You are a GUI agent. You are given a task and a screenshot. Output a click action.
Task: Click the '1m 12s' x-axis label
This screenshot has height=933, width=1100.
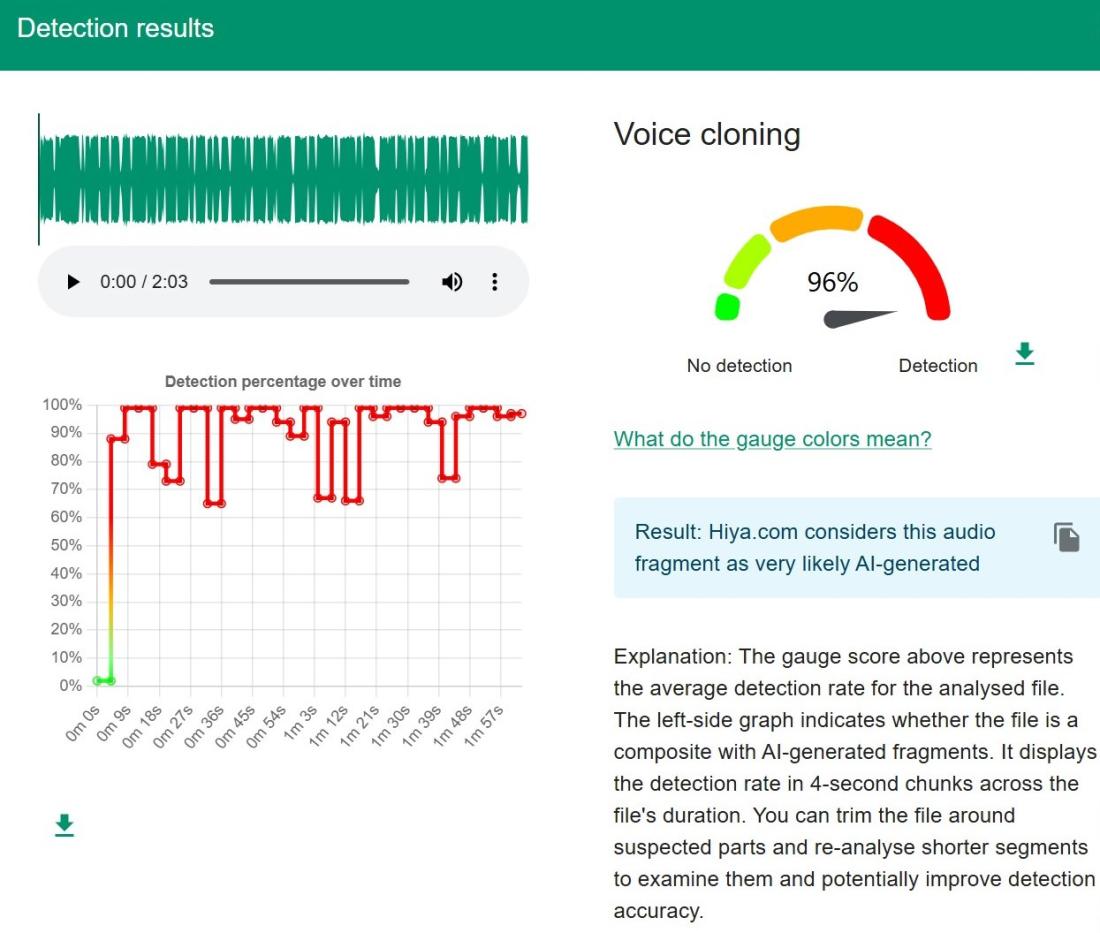coord(329,726)
